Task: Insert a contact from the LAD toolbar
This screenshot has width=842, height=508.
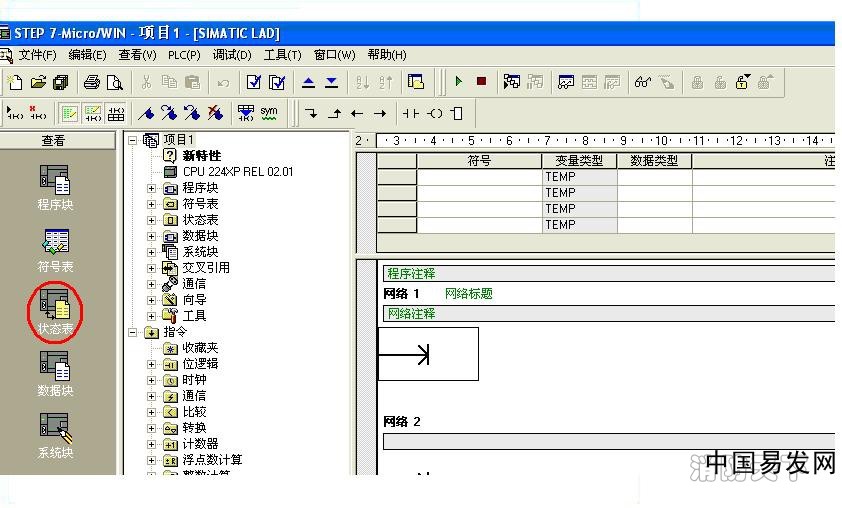Action: pyautogui.click(x=410, y=113)
